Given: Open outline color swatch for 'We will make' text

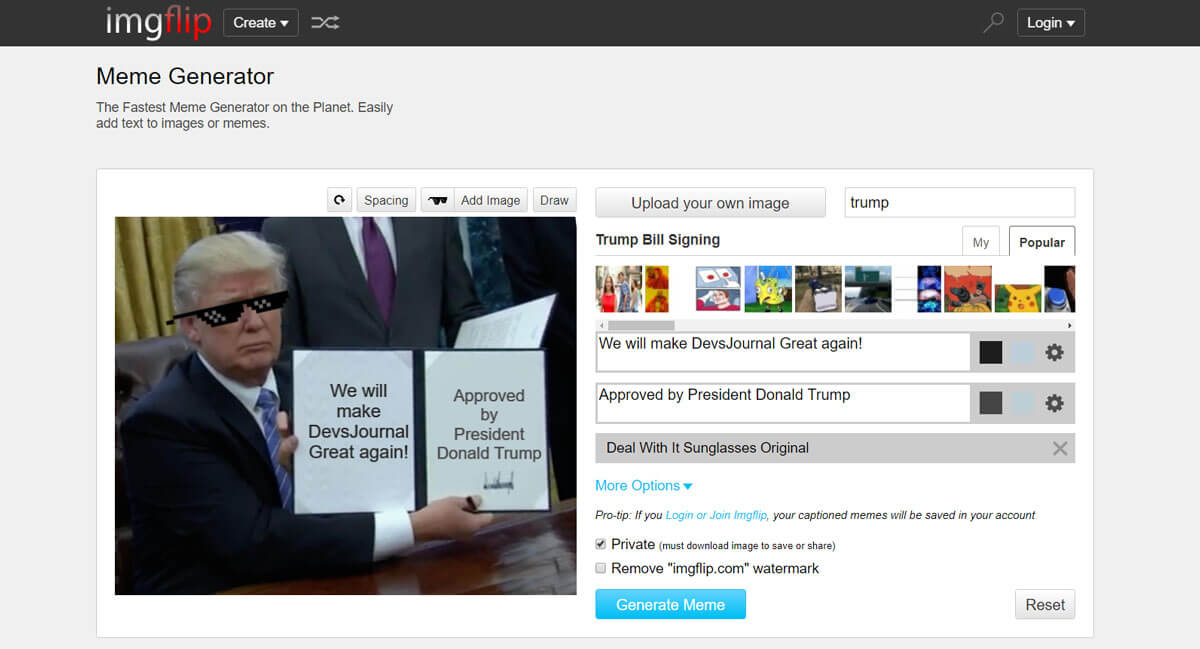Looking at the screenshot, I should [1023, 352].
